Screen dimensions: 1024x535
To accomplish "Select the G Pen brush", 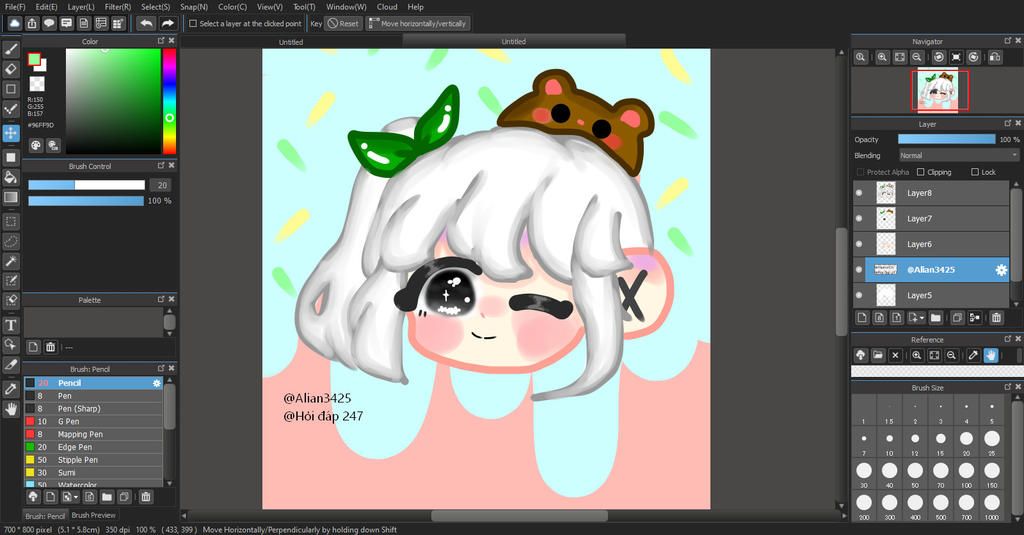I will coord(72,421).
